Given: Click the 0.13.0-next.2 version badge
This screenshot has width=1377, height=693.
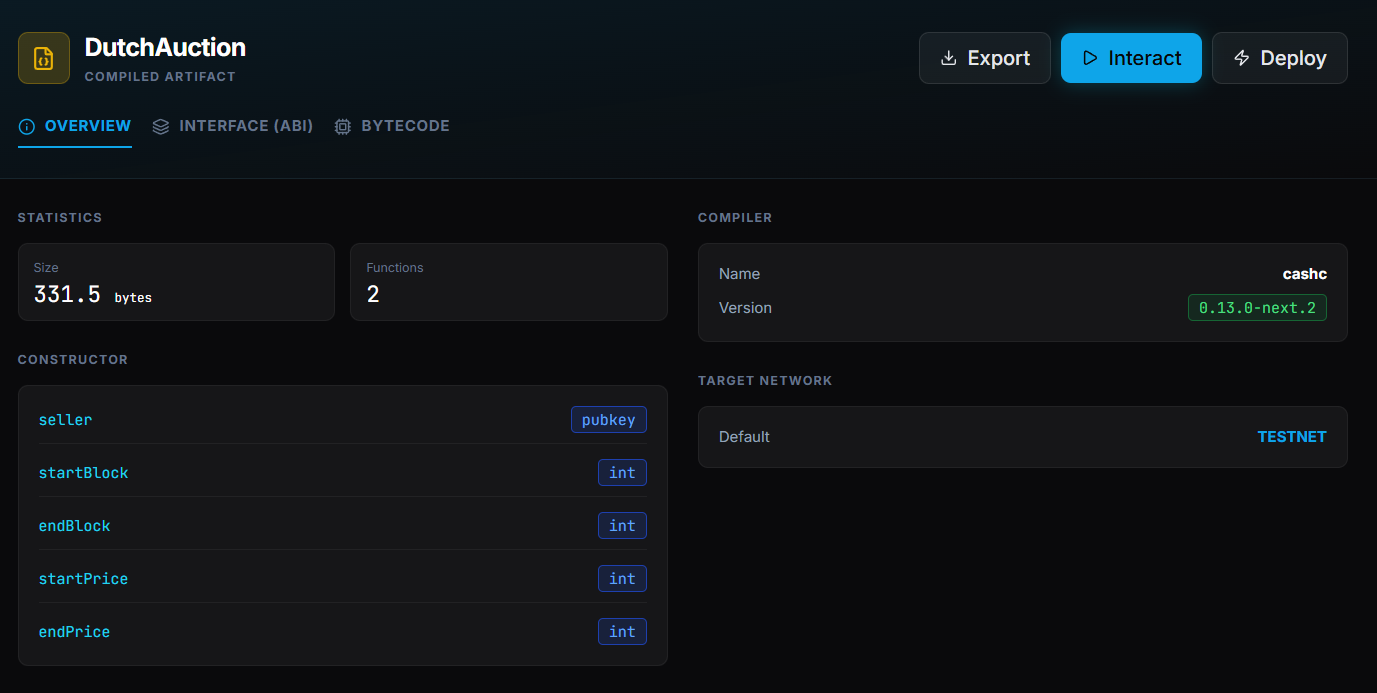Looking at the screenshot, I should (x=1257, y=308).
